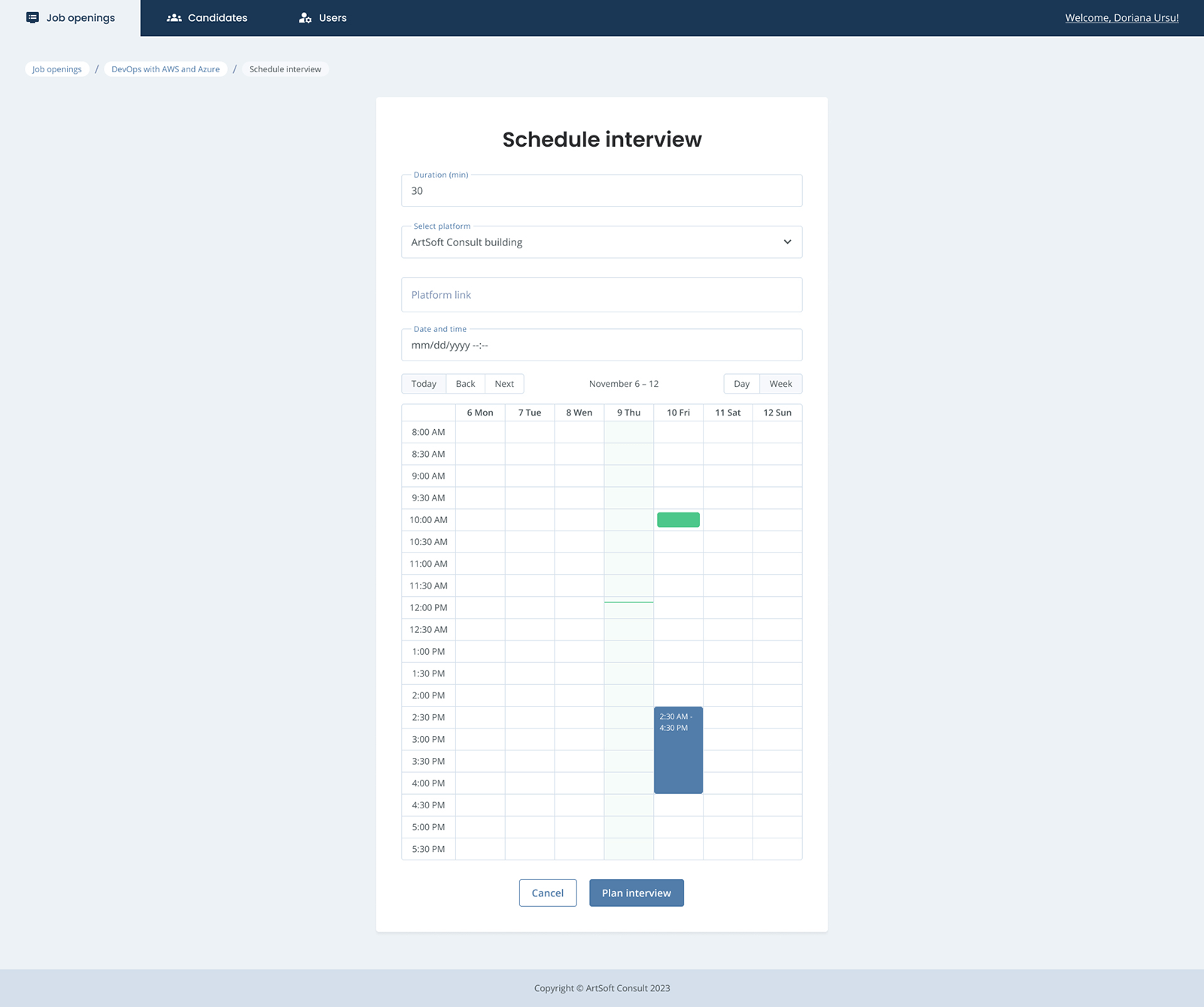Select the 7 Tue column header

click(x=530, y=412)
